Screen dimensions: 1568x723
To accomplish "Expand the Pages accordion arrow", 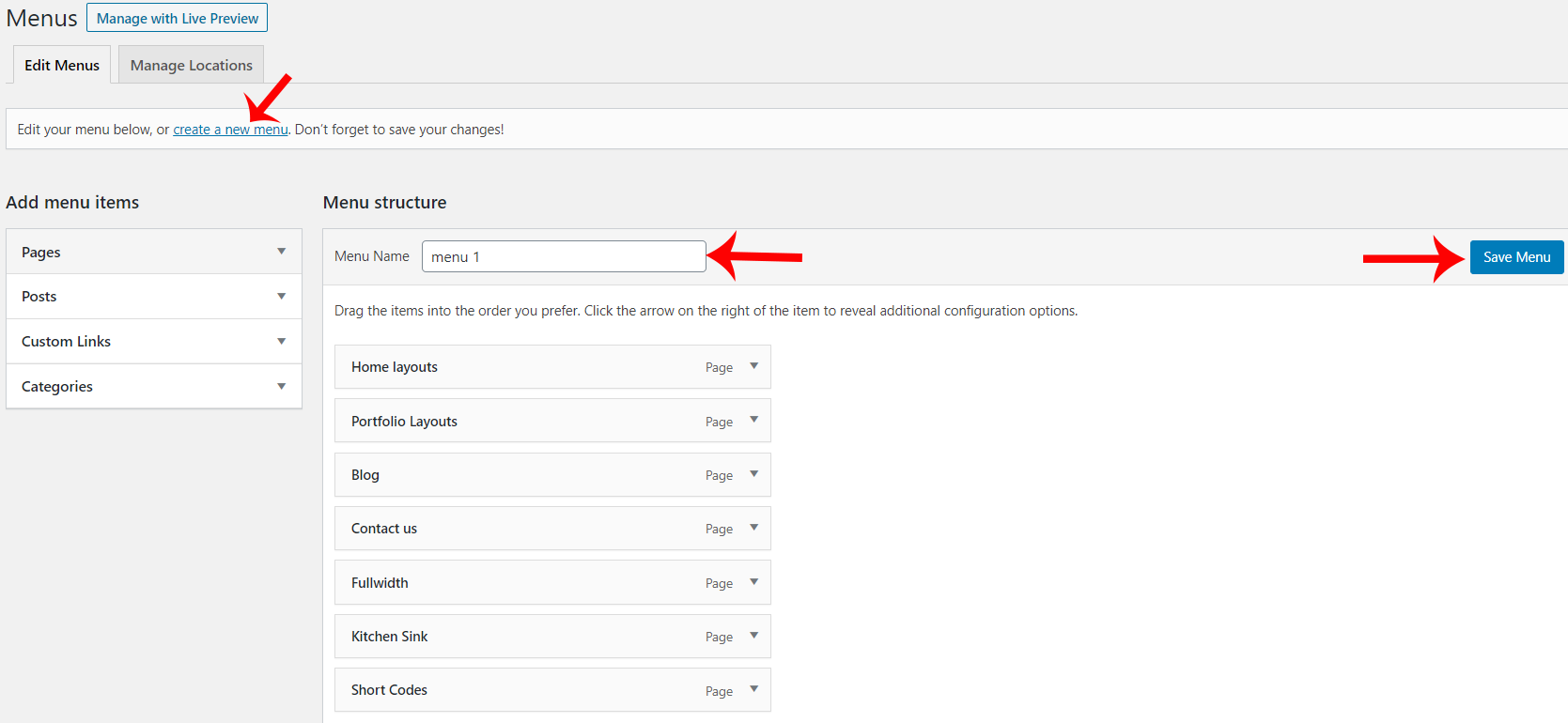I will [281, 252].
